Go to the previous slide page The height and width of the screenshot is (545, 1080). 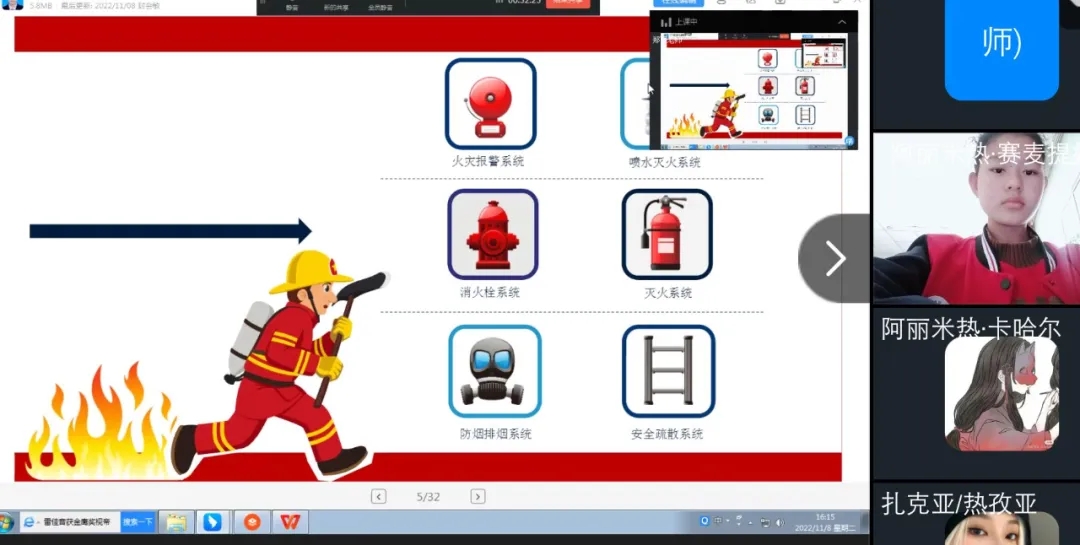coord(378,496)
